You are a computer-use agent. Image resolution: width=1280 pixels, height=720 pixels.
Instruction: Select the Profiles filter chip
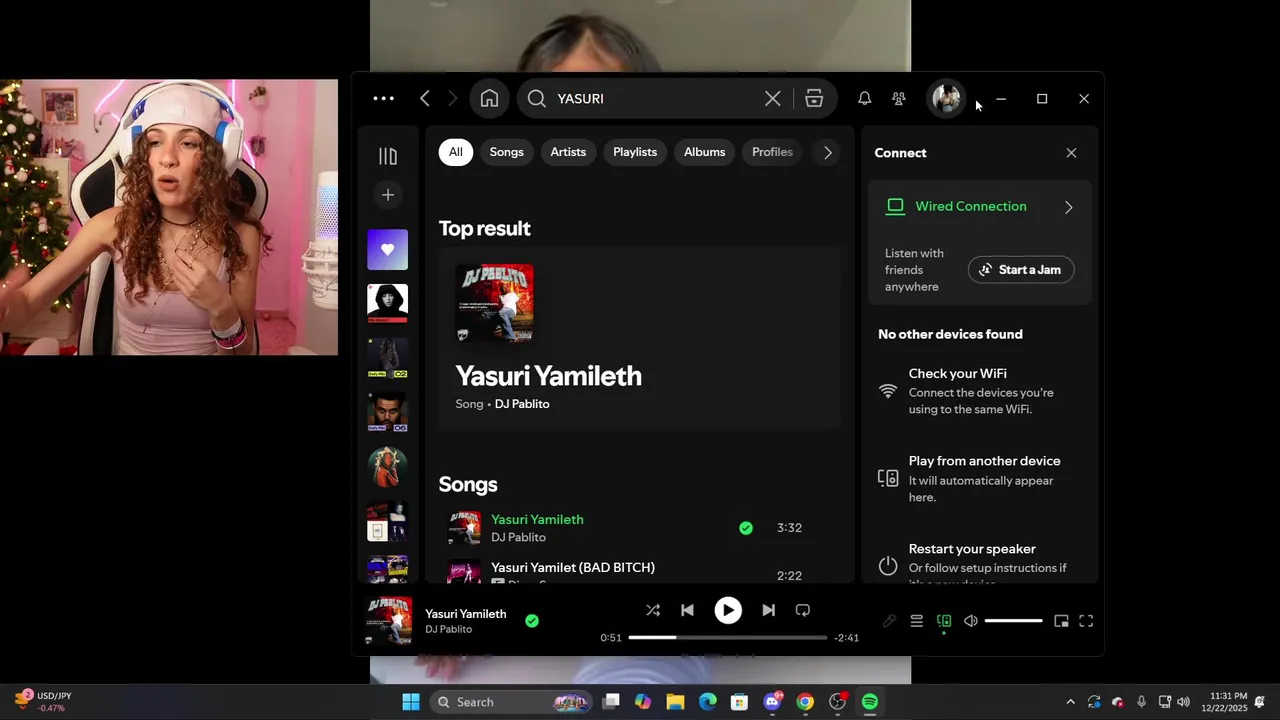coord(772,152)
